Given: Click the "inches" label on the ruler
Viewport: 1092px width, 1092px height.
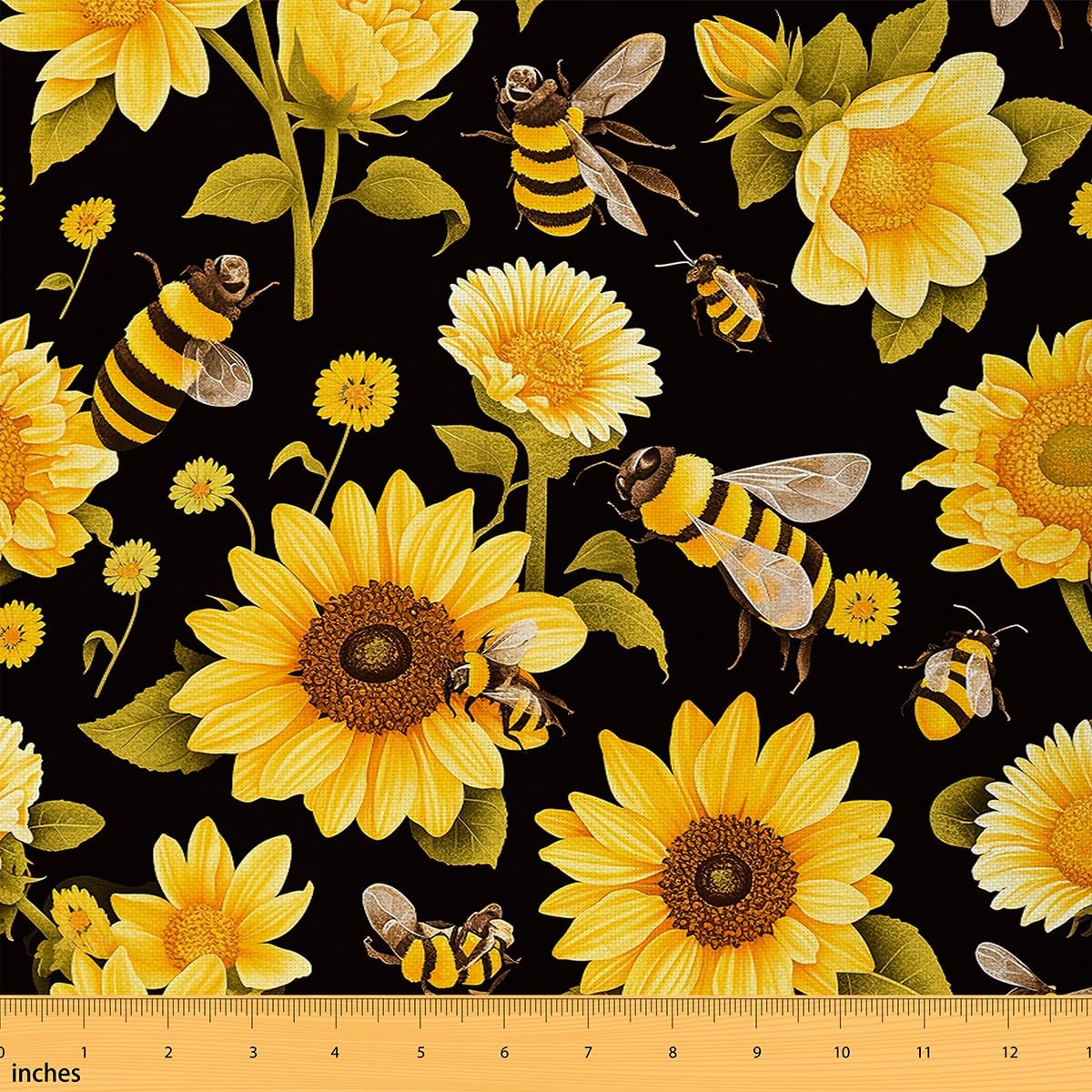Looking at the screenshot, I should [x=45, y=1074].
